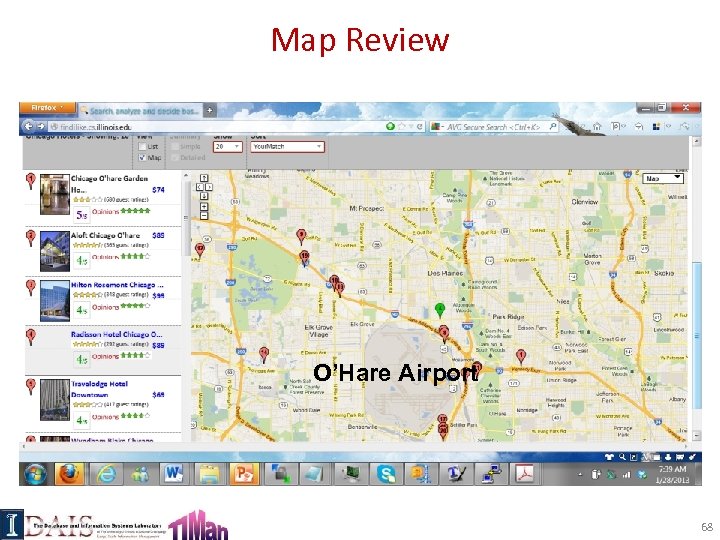Open a new tab with plus button
The width and height of the screenshot is (720, 540).
(209, 110)
